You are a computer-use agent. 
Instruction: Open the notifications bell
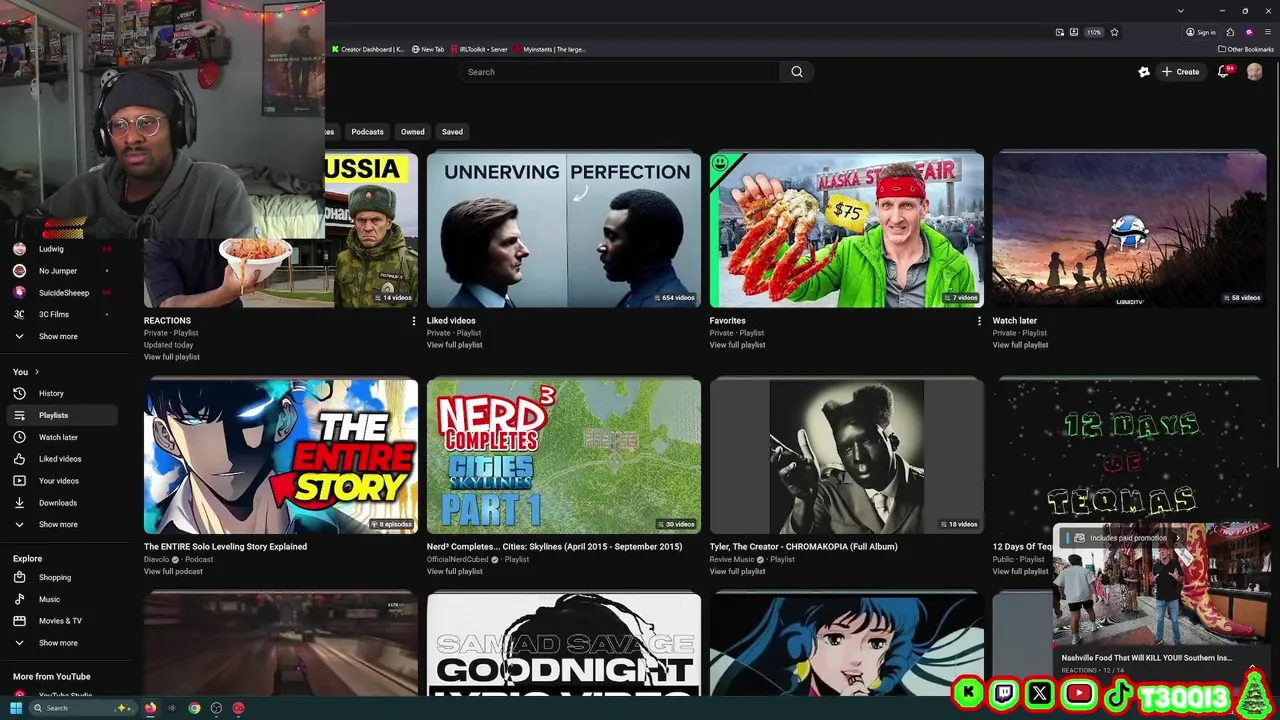coord(1223,72)
